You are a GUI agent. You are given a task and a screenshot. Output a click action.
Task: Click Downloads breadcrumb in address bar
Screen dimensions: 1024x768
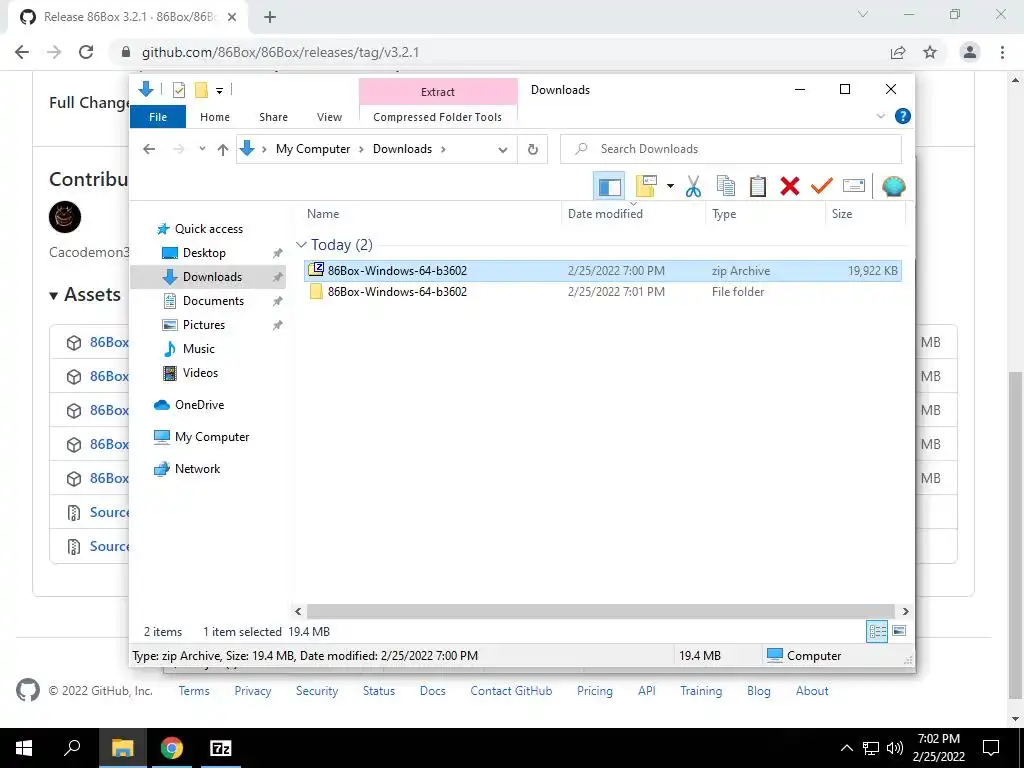pos(402,149)
